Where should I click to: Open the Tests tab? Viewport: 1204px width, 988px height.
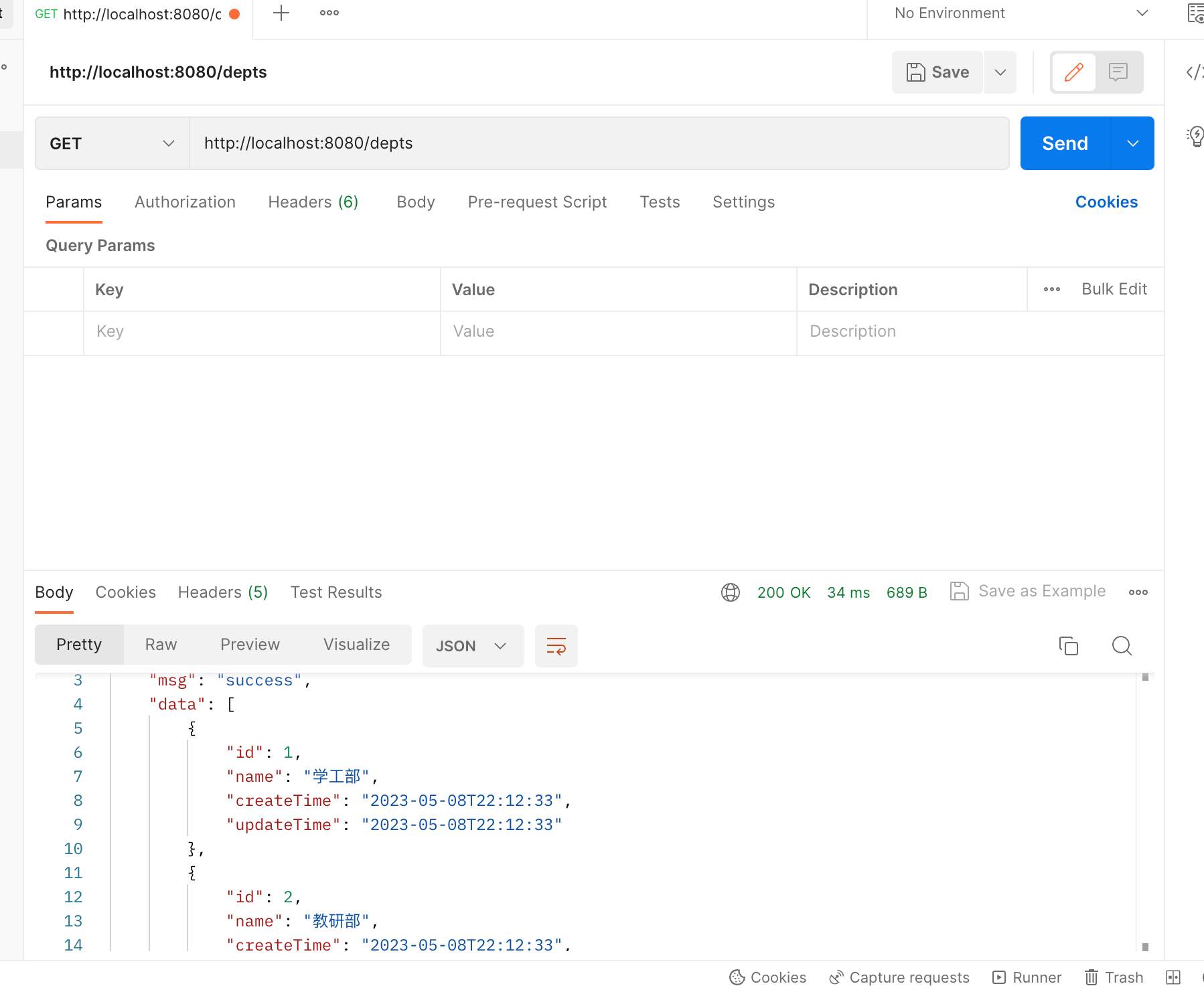point(660,202)
